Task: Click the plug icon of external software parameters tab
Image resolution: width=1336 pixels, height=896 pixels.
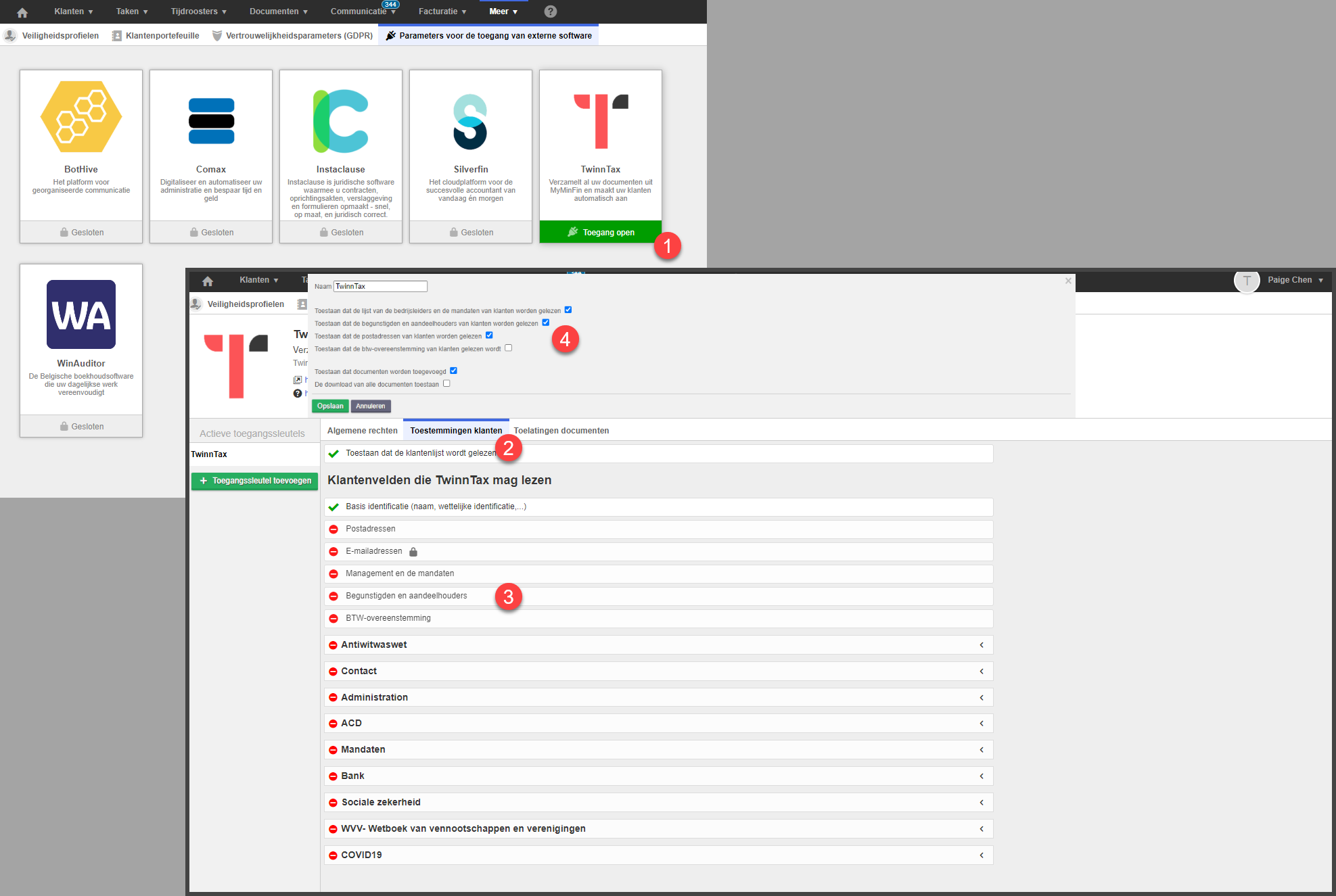Action: point(390,36)
